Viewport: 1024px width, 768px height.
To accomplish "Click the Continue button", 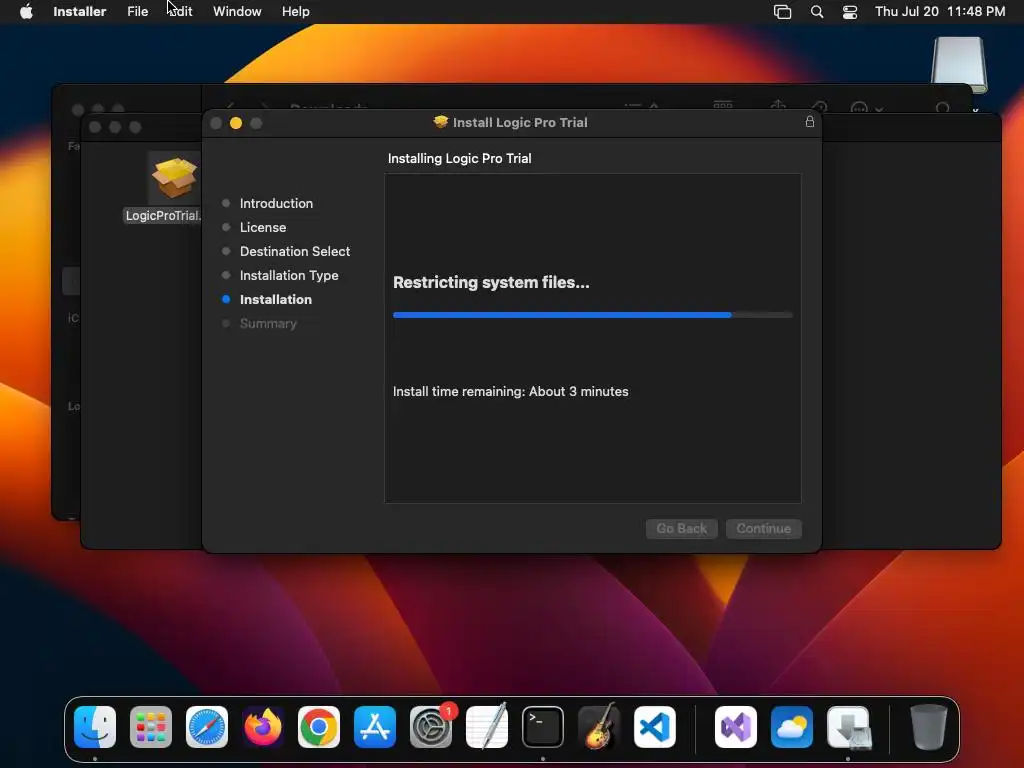I will 763,528.
